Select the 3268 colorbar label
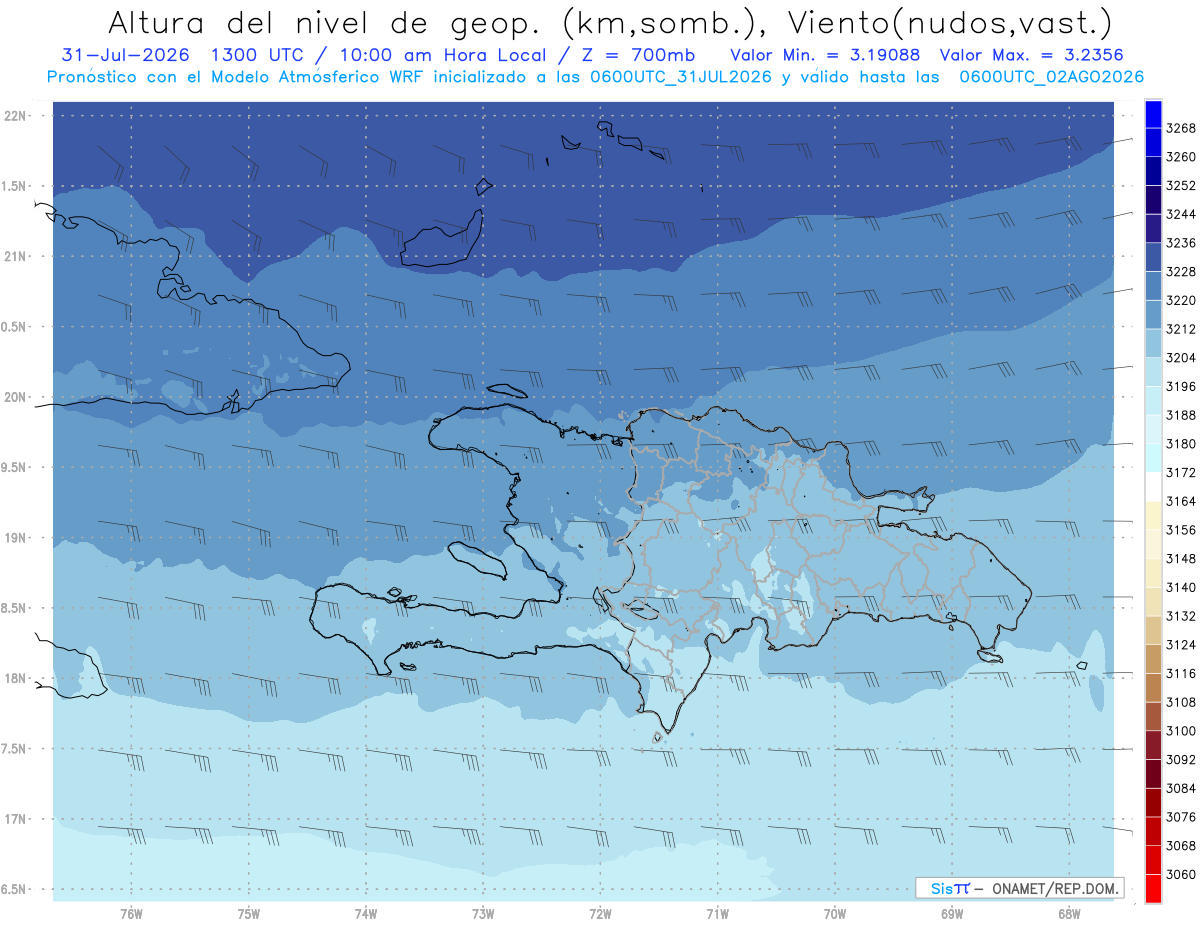 (1181, 128)
